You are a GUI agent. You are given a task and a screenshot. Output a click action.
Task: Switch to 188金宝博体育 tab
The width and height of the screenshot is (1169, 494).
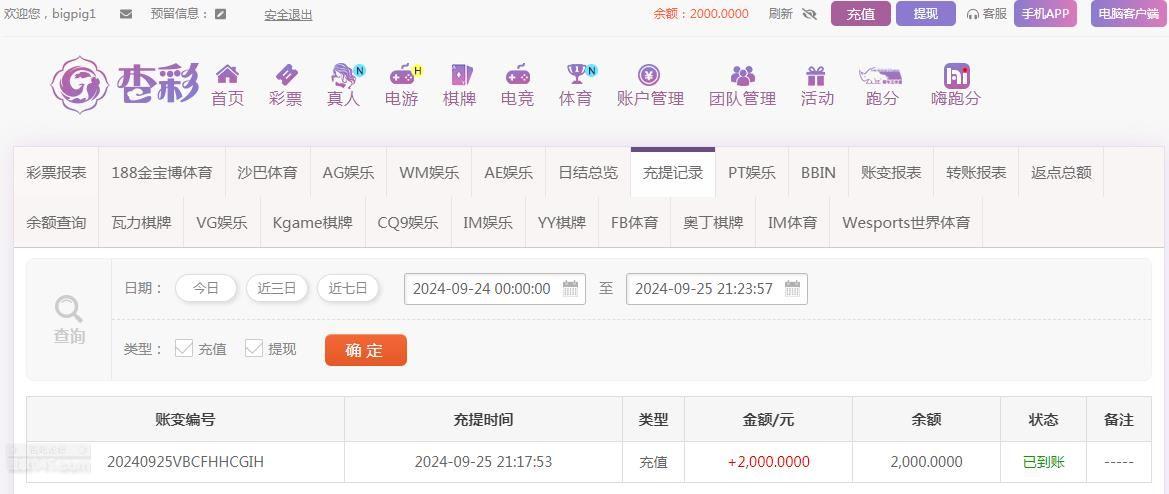point(162,173)
